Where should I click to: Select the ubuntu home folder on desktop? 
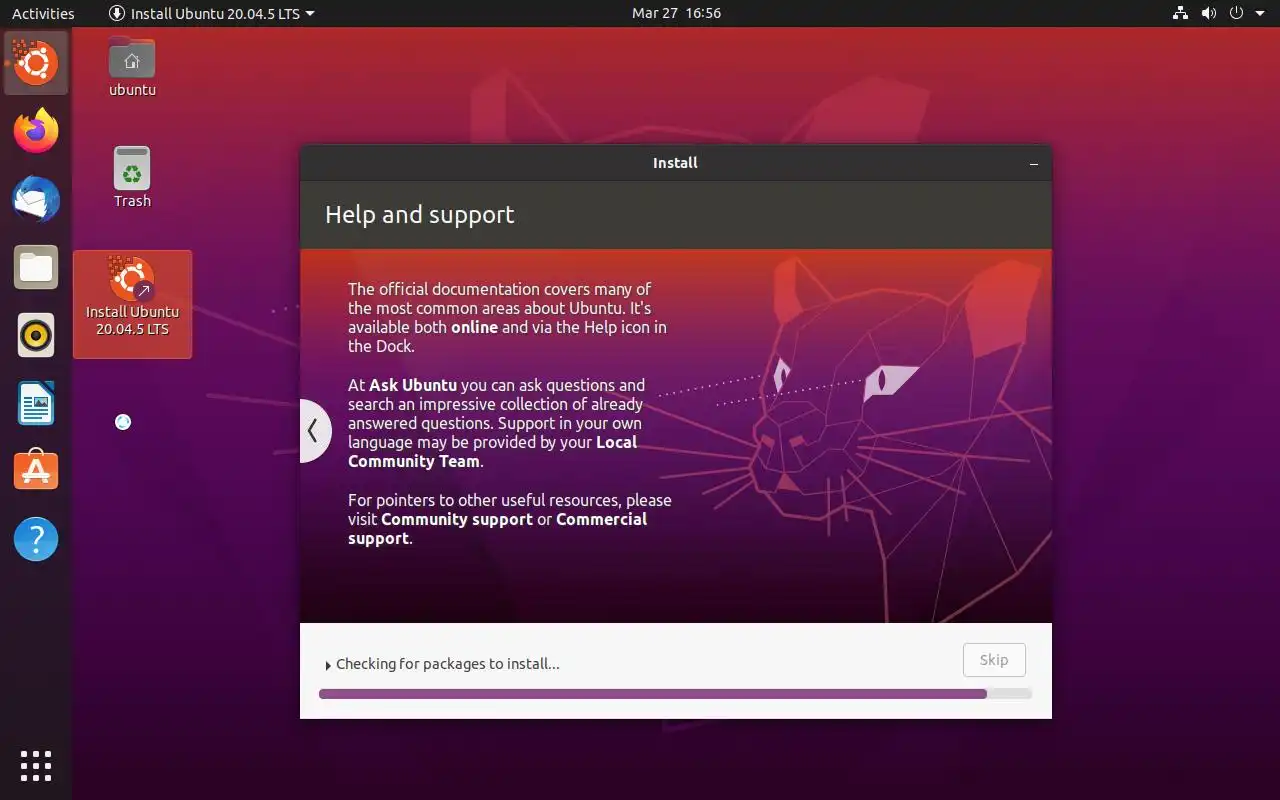click(132, 67)
